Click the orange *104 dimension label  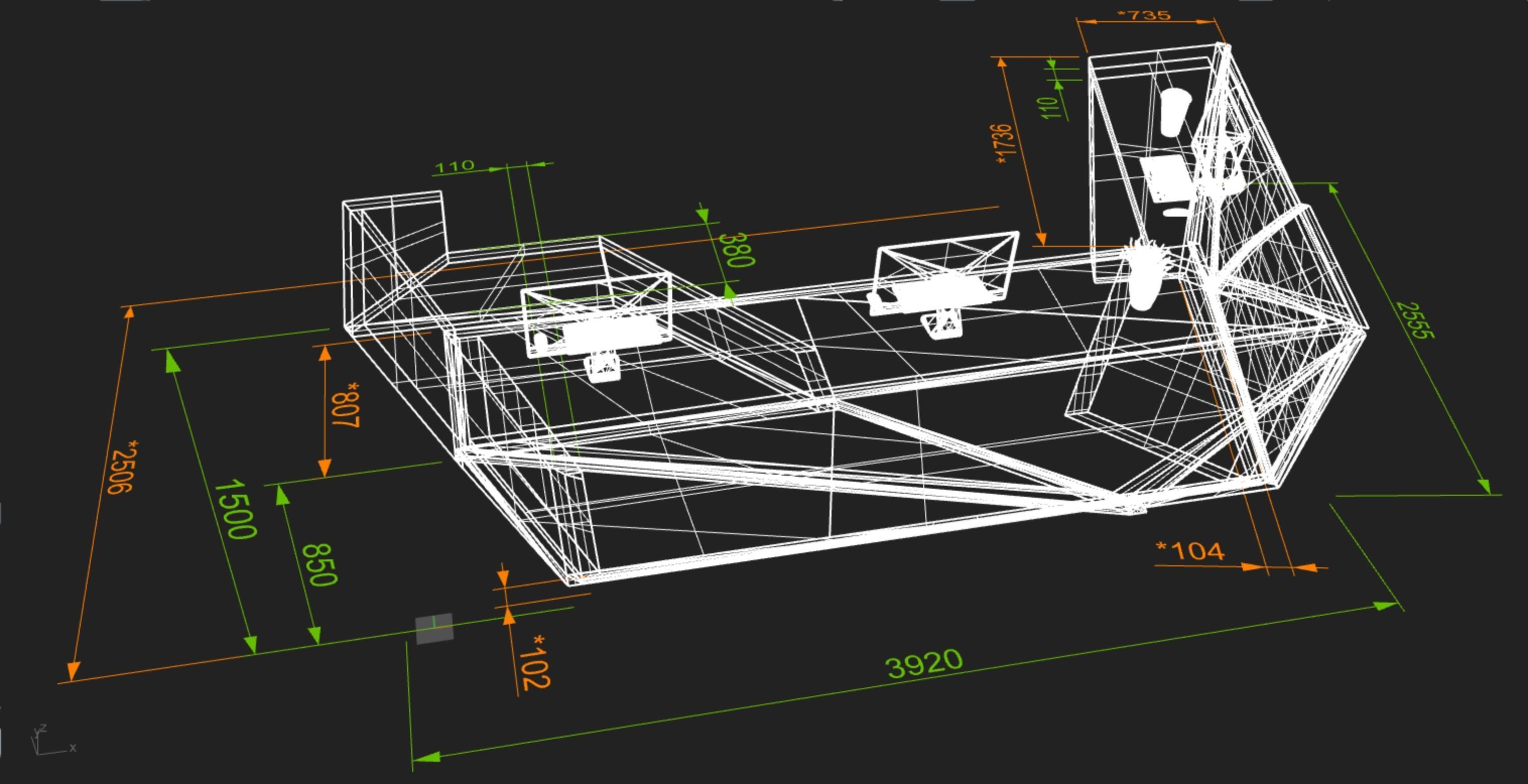click(1190, 551)
